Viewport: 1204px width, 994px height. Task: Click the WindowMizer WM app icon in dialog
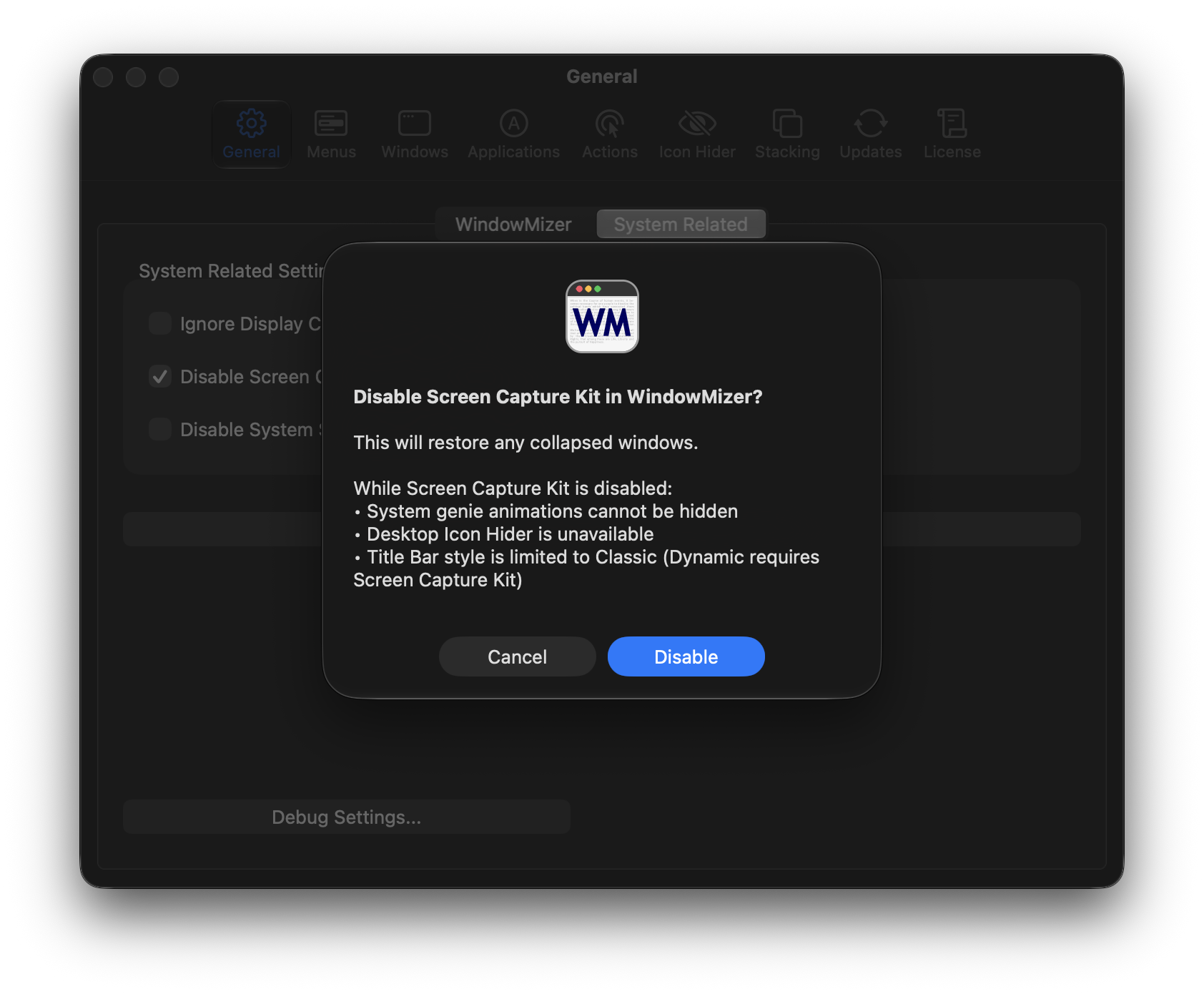pos(602,316)
